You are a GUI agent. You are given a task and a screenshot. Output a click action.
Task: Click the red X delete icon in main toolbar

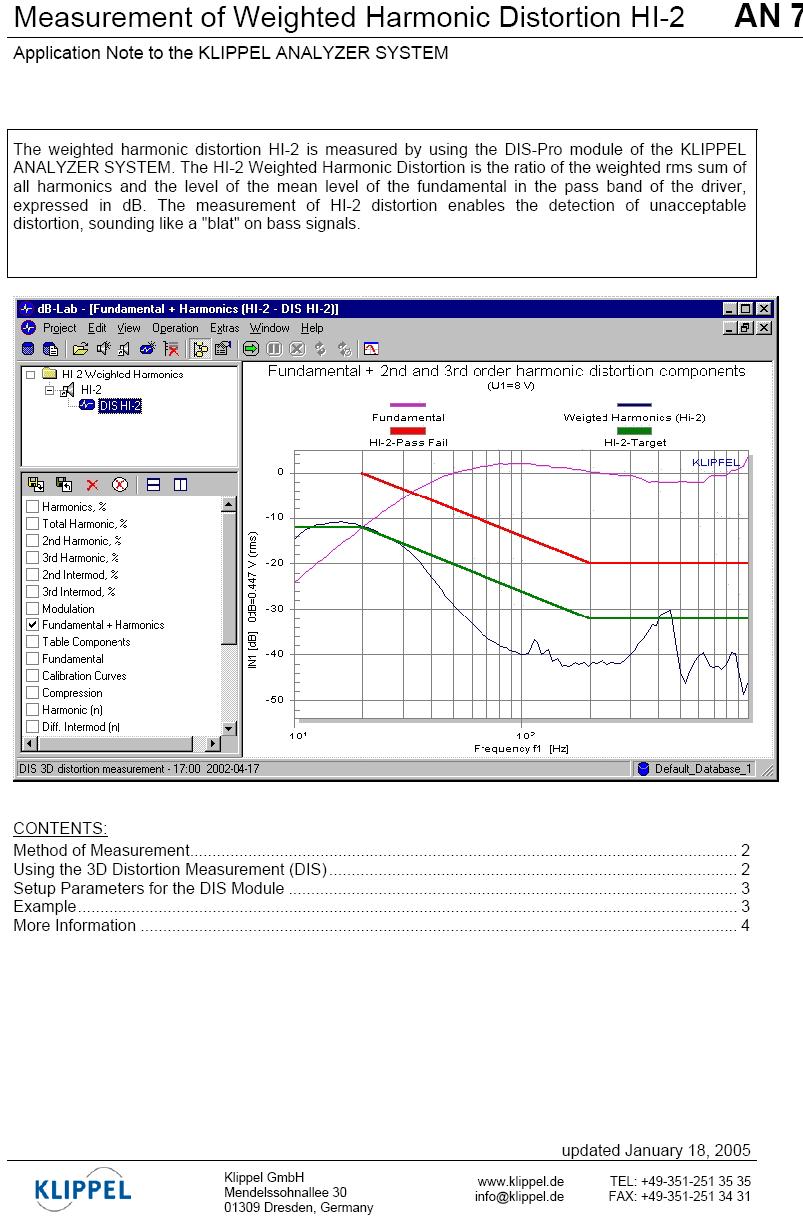[x=172, y=349]
